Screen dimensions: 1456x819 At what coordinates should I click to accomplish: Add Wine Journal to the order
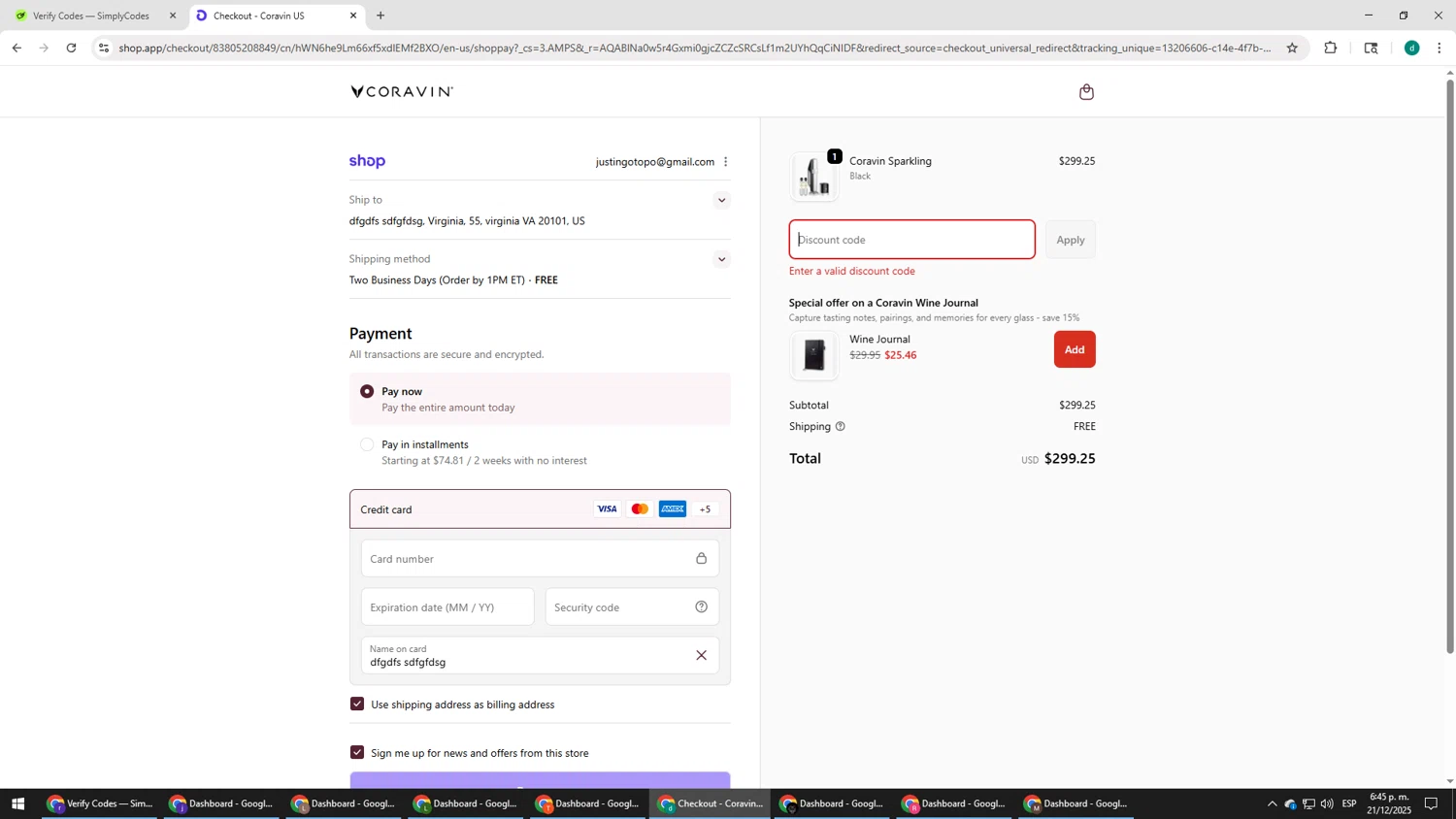coord(1075,349)
